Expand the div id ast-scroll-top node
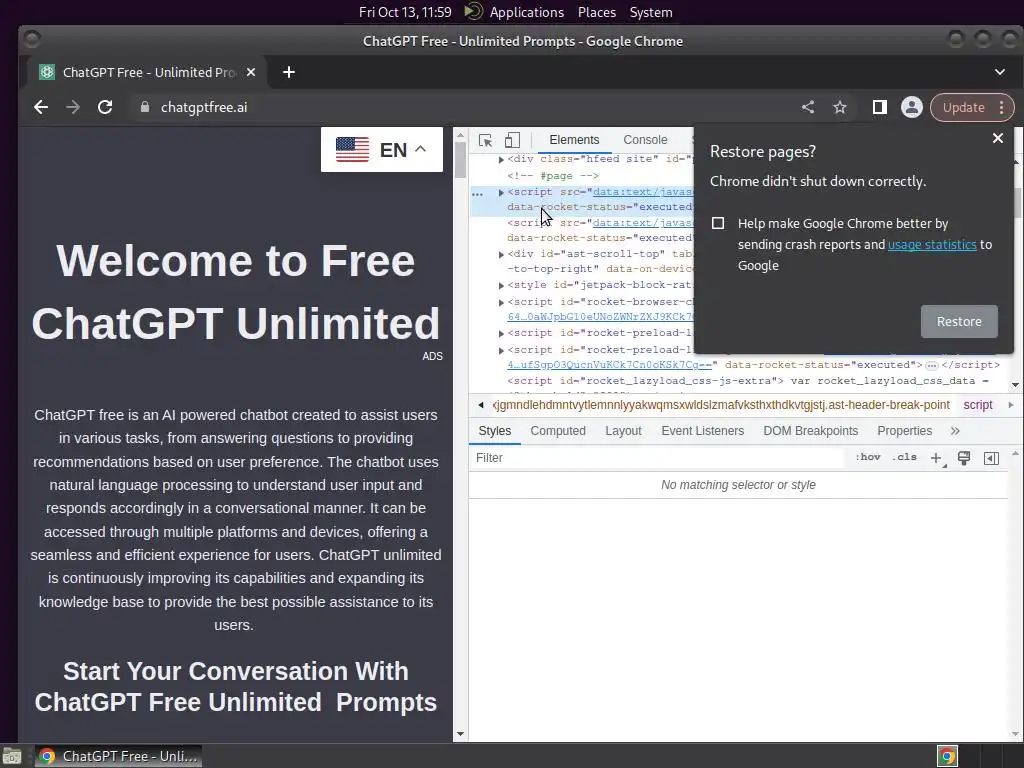Image resolution: width=1024 pixels, height=768 pixels. [x=501, y=255]
